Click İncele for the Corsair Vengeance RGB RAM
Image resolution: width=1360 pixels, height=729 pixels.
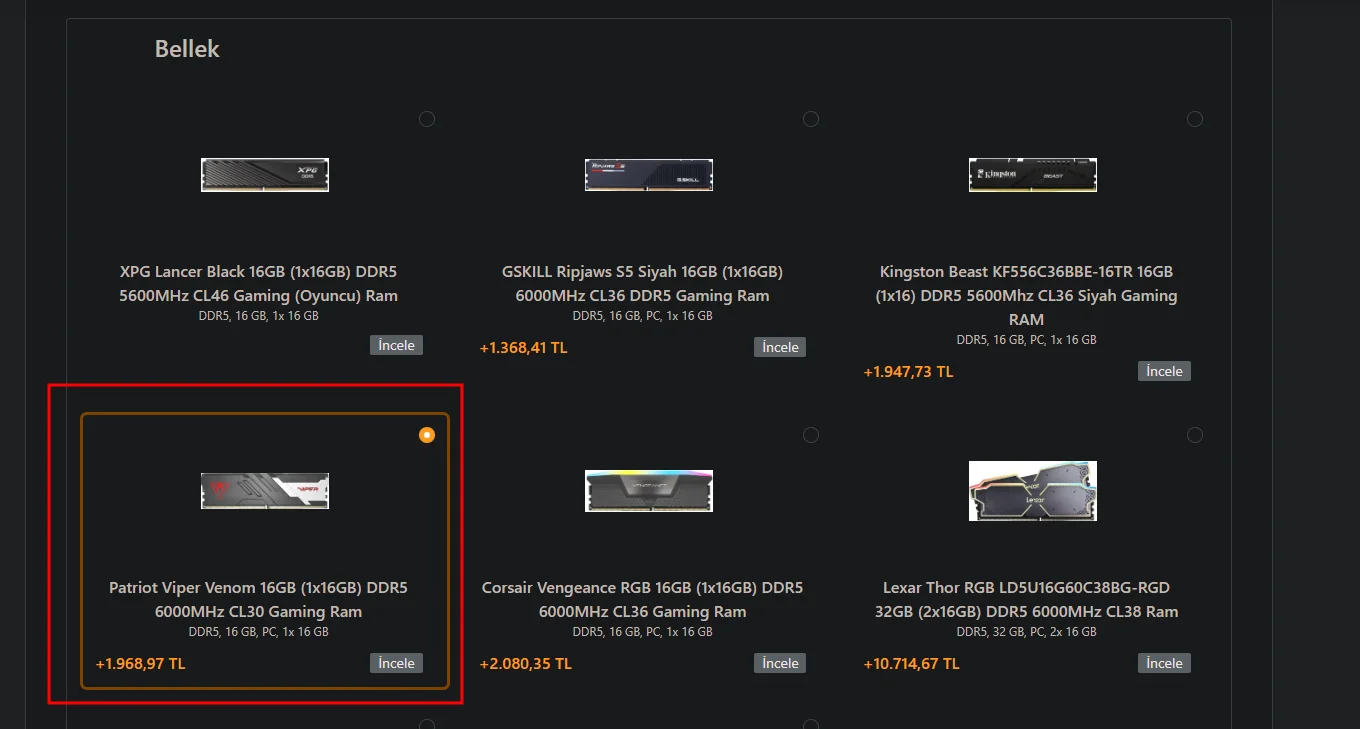[x=781, y=663]
